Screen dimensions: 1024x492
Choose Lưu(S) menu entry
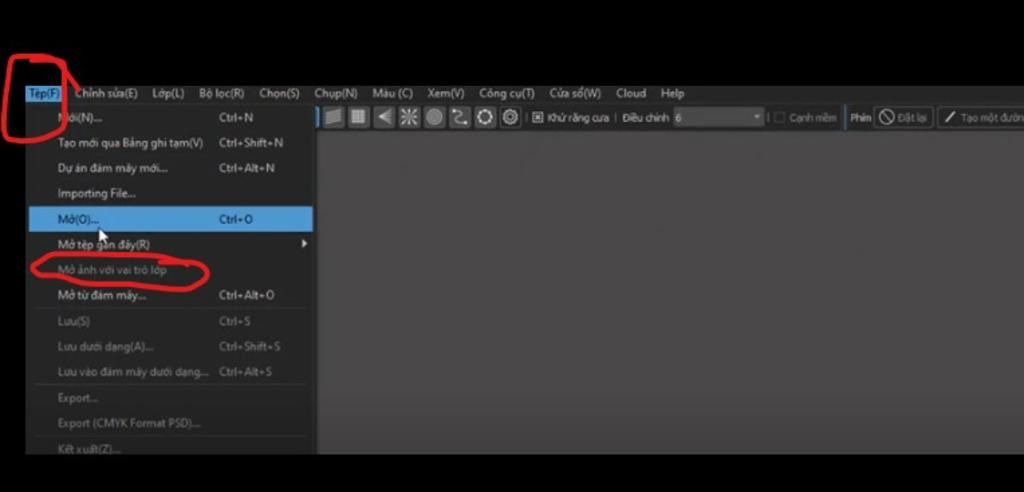point(170,321)
